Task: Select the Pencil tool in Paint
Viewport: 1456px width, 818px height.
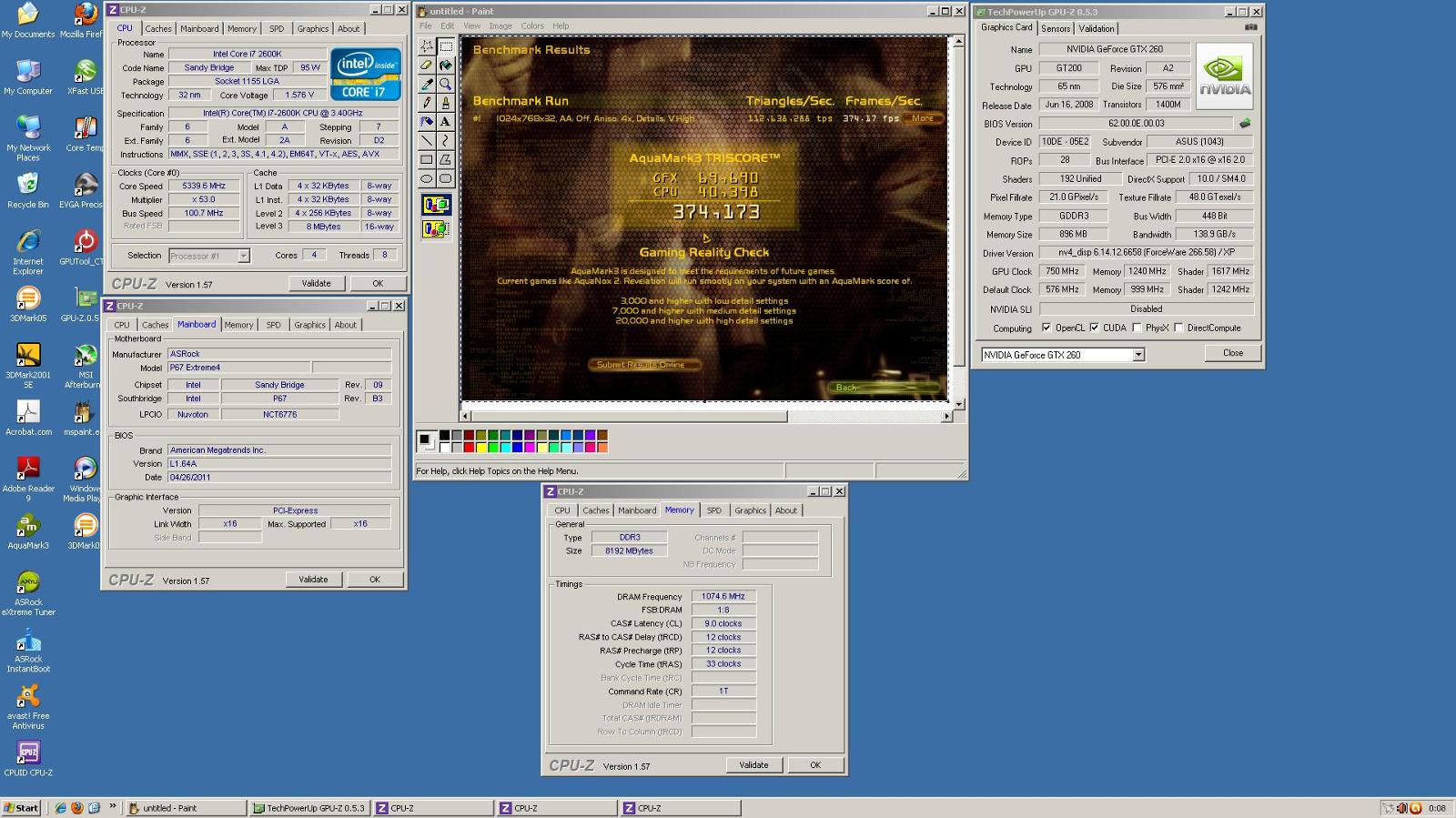Action: [426, 103]
